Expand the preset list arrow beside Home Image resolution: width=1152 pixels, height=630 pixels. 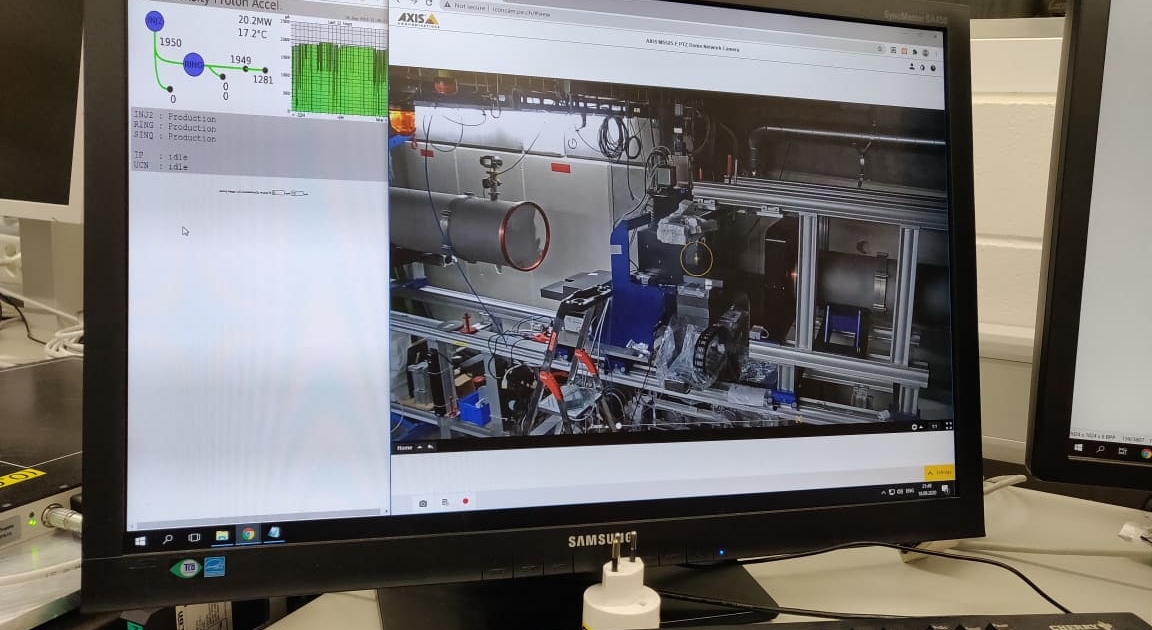[x=420, y=446]
